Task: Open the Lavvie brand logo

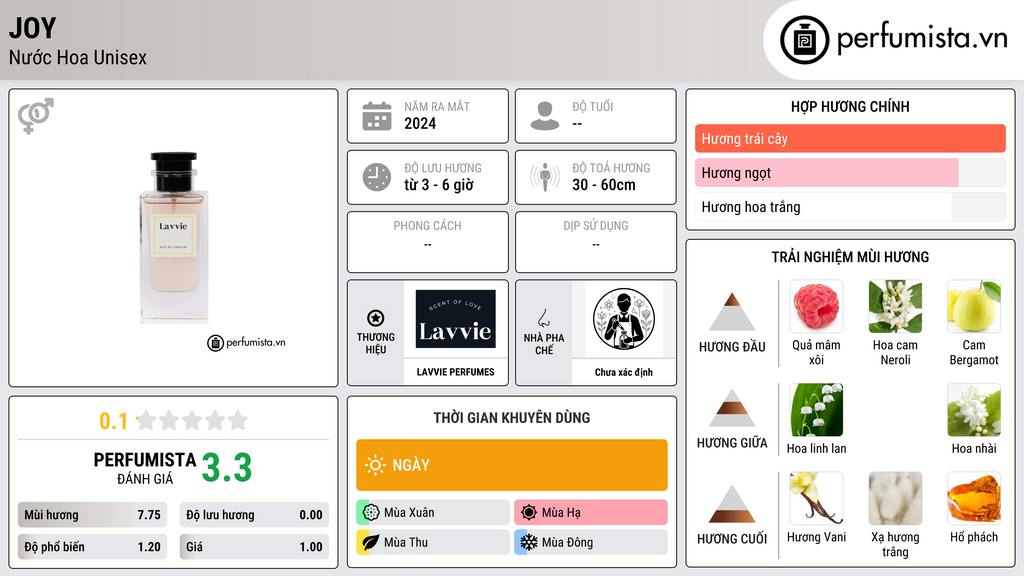Action: pyautogui.click(x=455, y=319)
